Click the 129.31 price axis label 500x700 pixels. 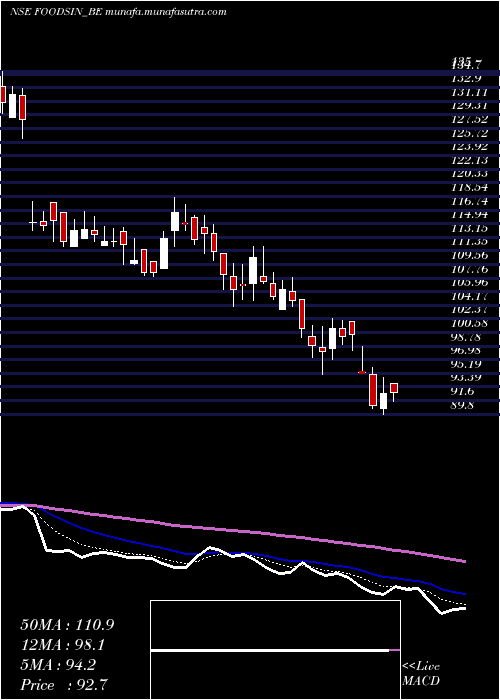(470, 105)
